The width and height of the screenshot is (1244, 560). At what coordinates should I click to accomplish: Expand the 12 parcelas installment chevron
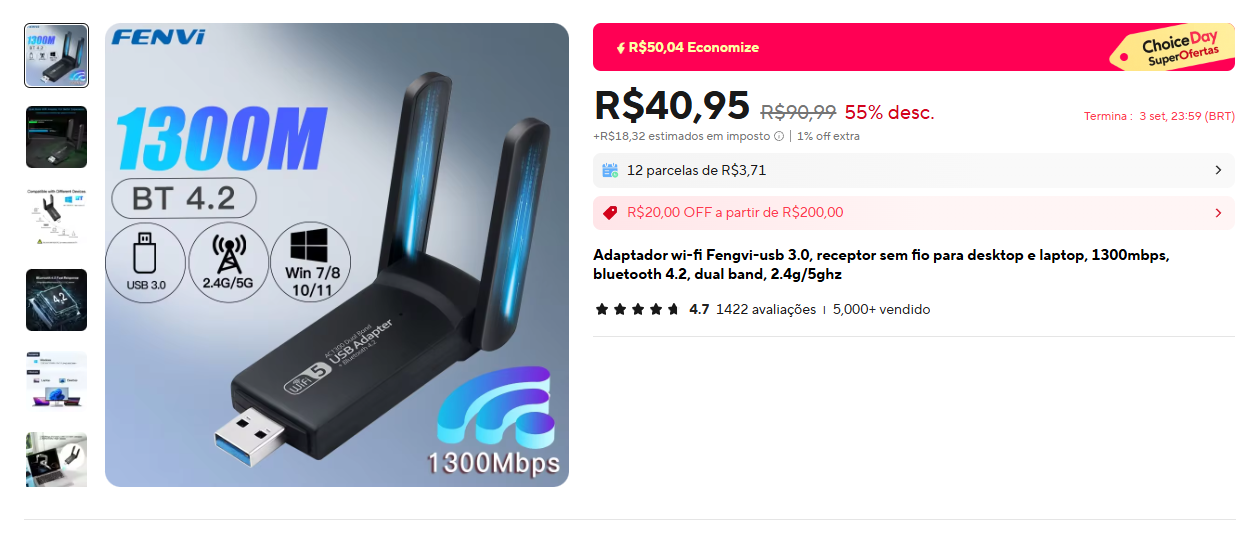coord(1218,170)
